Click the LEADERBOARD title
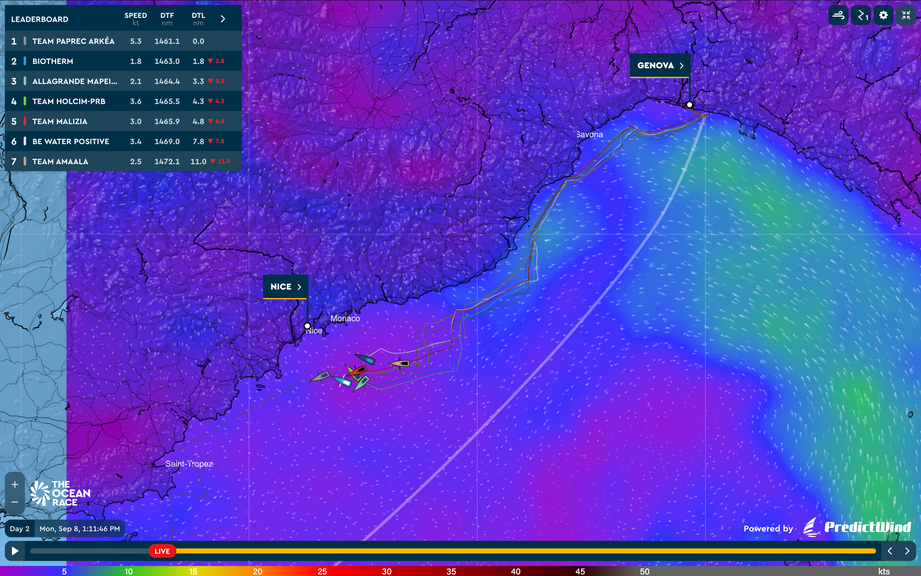This screenshot has width=921, height=576. (x=39, y=19)
